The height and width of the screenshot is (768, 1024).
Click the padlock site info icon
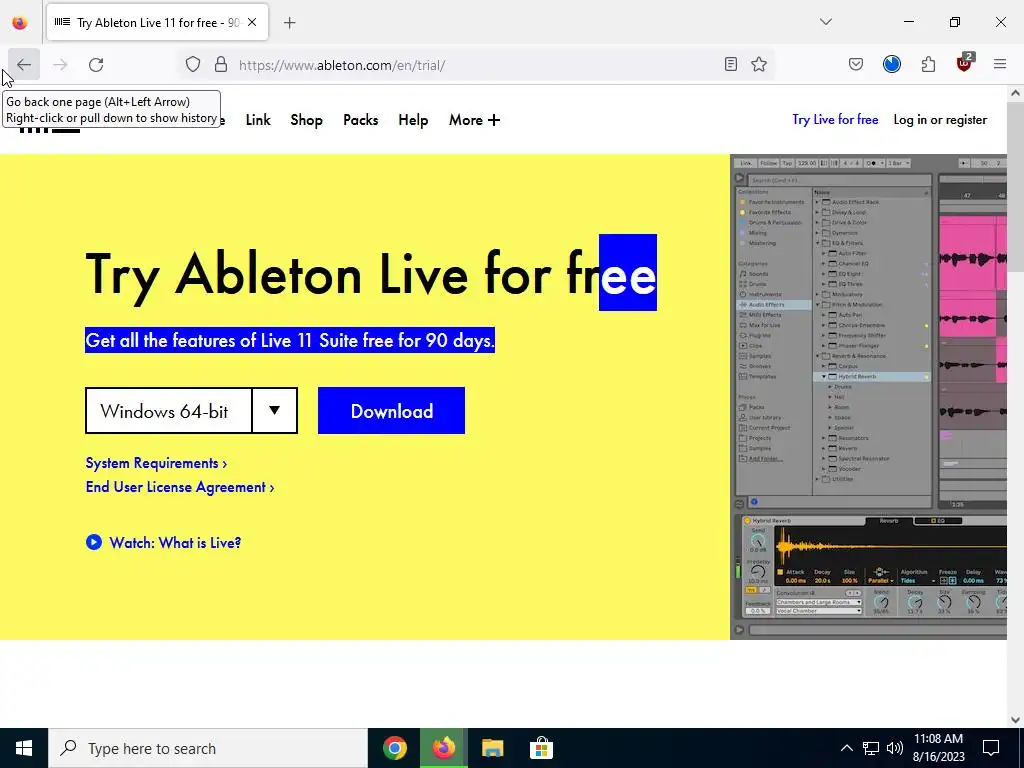pyautogui.click(x=221, y=65)
